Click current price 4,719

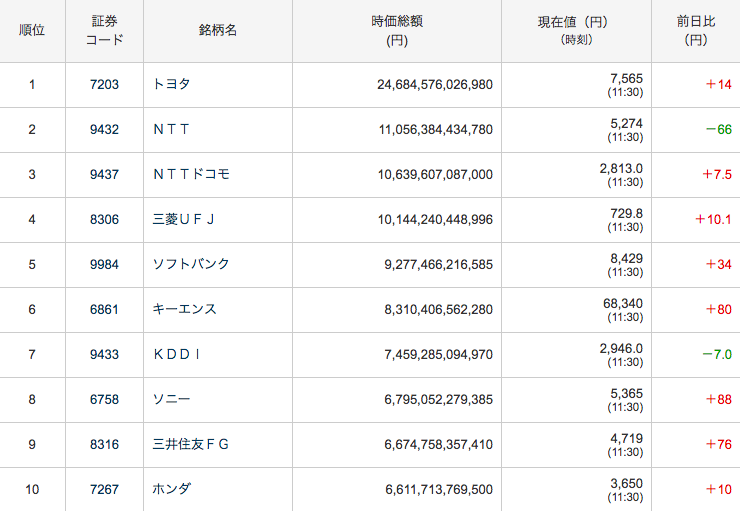pos(626,439)
